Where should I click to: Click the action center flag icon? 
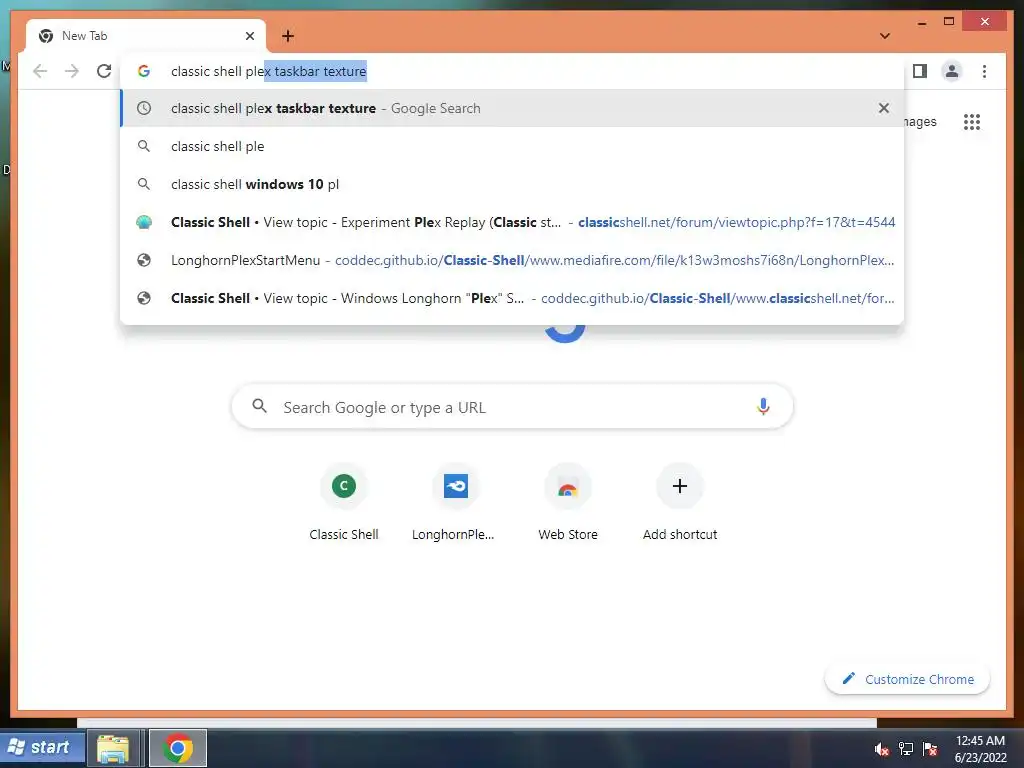coord(930,749)
